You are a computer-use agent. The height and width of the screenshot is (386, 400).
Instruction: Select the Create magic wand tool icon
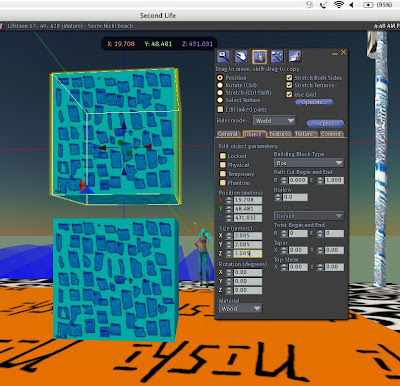click(x=277, y=56)
